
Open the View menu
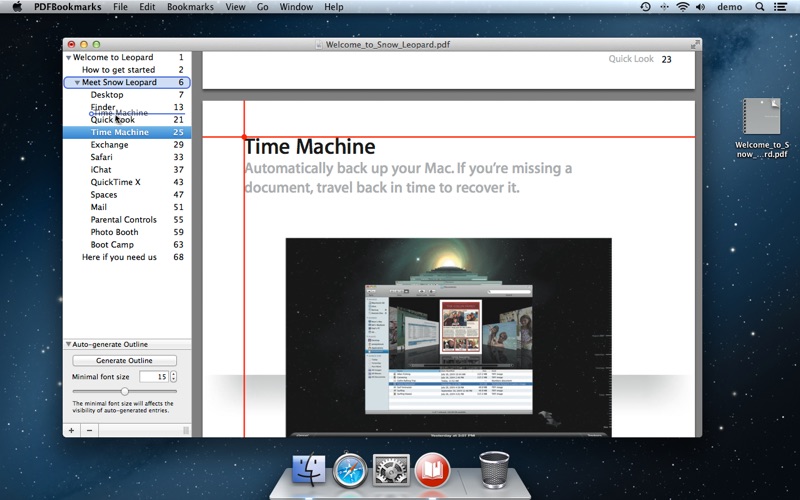click(235, 7)
